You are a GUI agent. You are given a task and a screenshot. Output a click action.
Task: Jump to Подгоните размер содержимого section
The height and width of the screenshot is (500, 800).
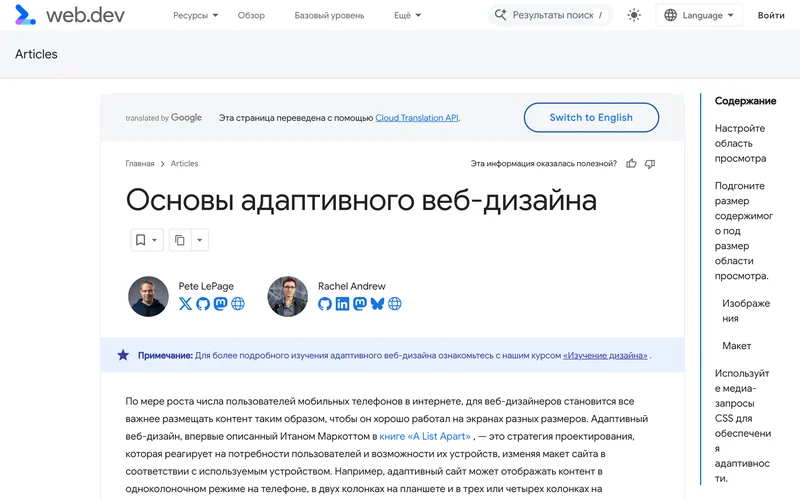pos(744,231)
